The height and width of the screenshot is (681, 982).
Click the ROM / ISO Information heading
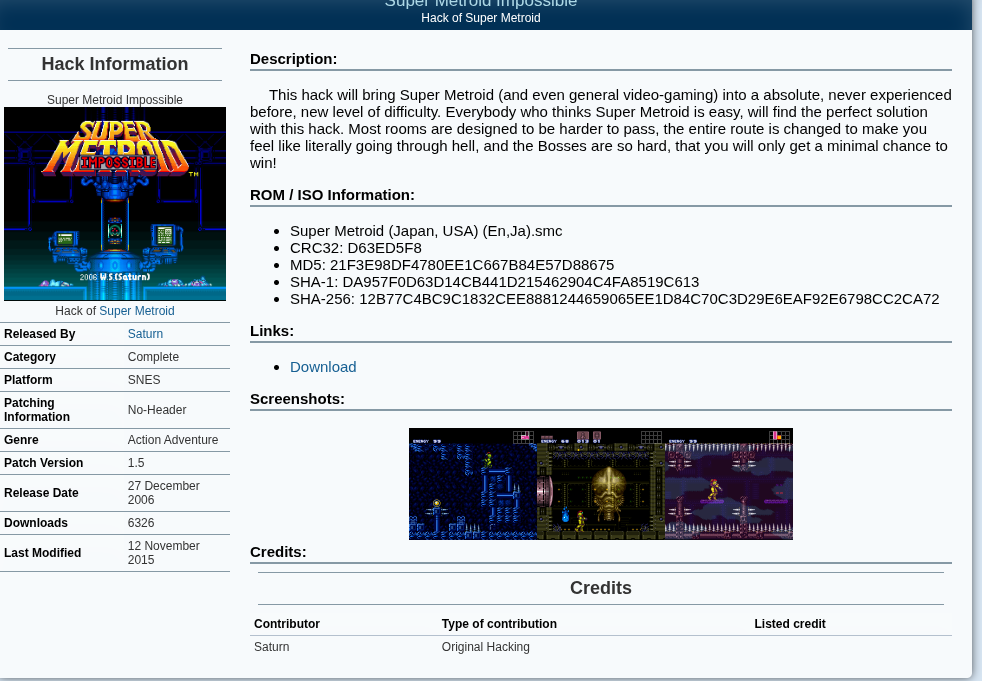pyautogui.click(x=333, y=195)
